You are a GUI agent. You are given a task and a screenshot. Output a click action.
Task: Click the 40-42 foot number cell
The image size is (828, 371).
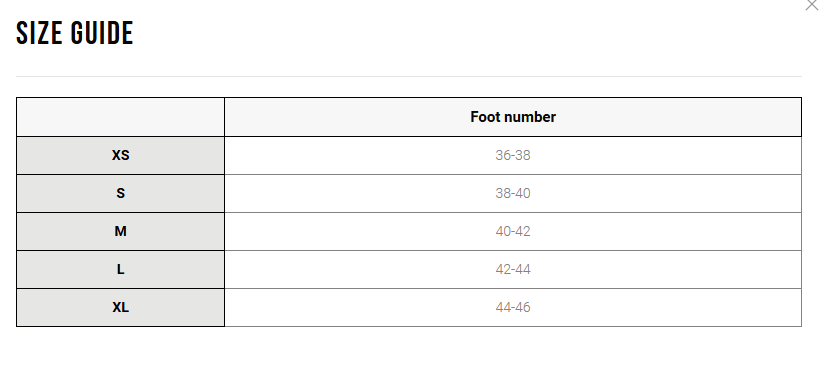[x=513, y=231]
